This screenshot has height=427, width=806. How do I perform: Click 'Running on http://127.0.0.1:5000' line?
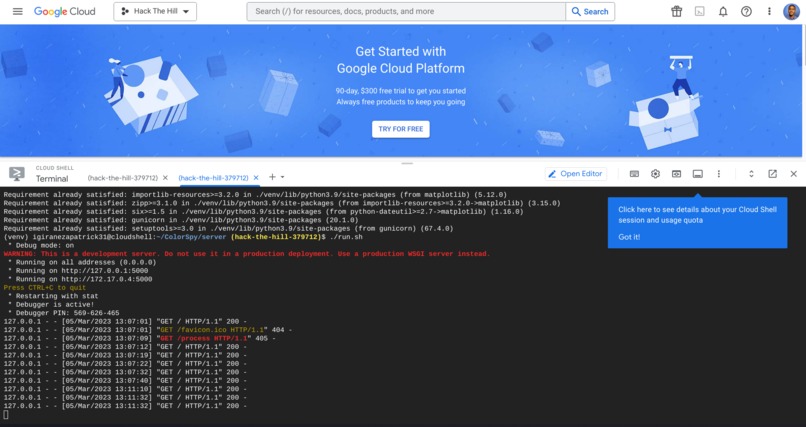tap(78, 271)
